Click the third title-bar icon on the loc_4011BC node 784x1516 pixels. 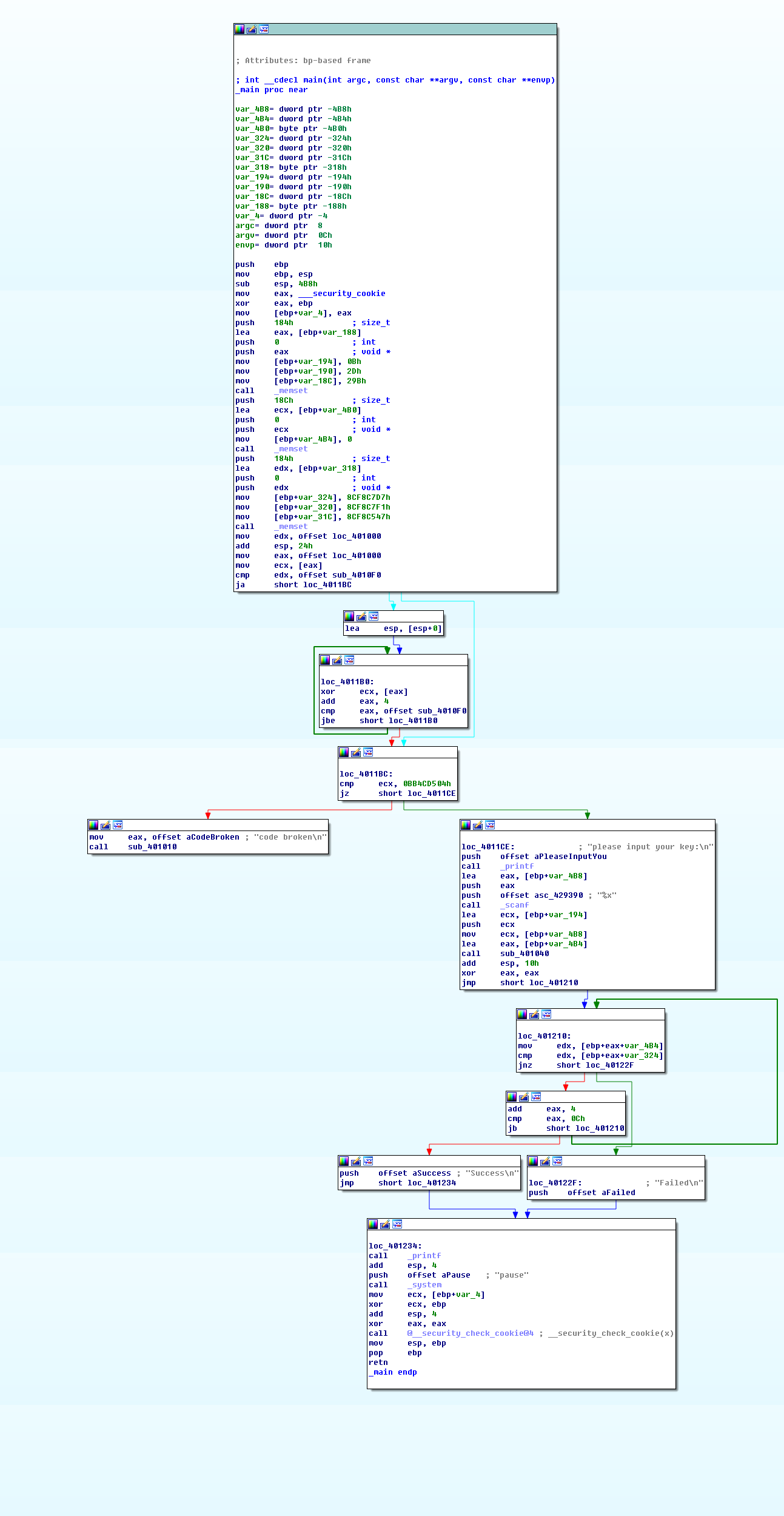(368, 752)
